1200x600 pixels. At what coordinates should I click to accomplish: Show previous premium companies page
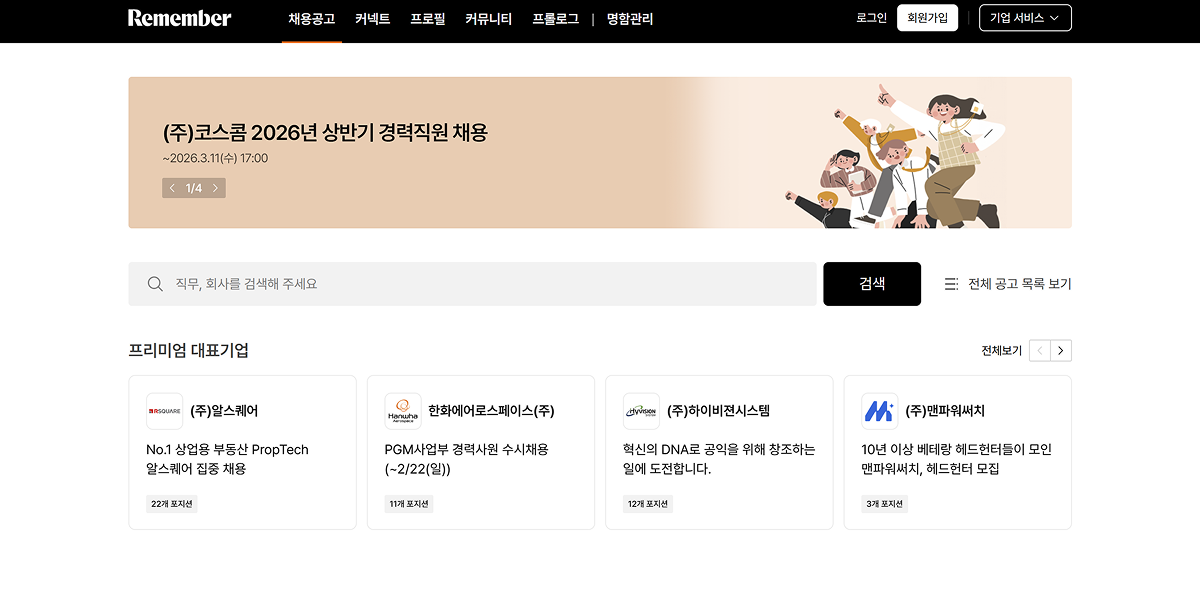(x=1040, y=350)
